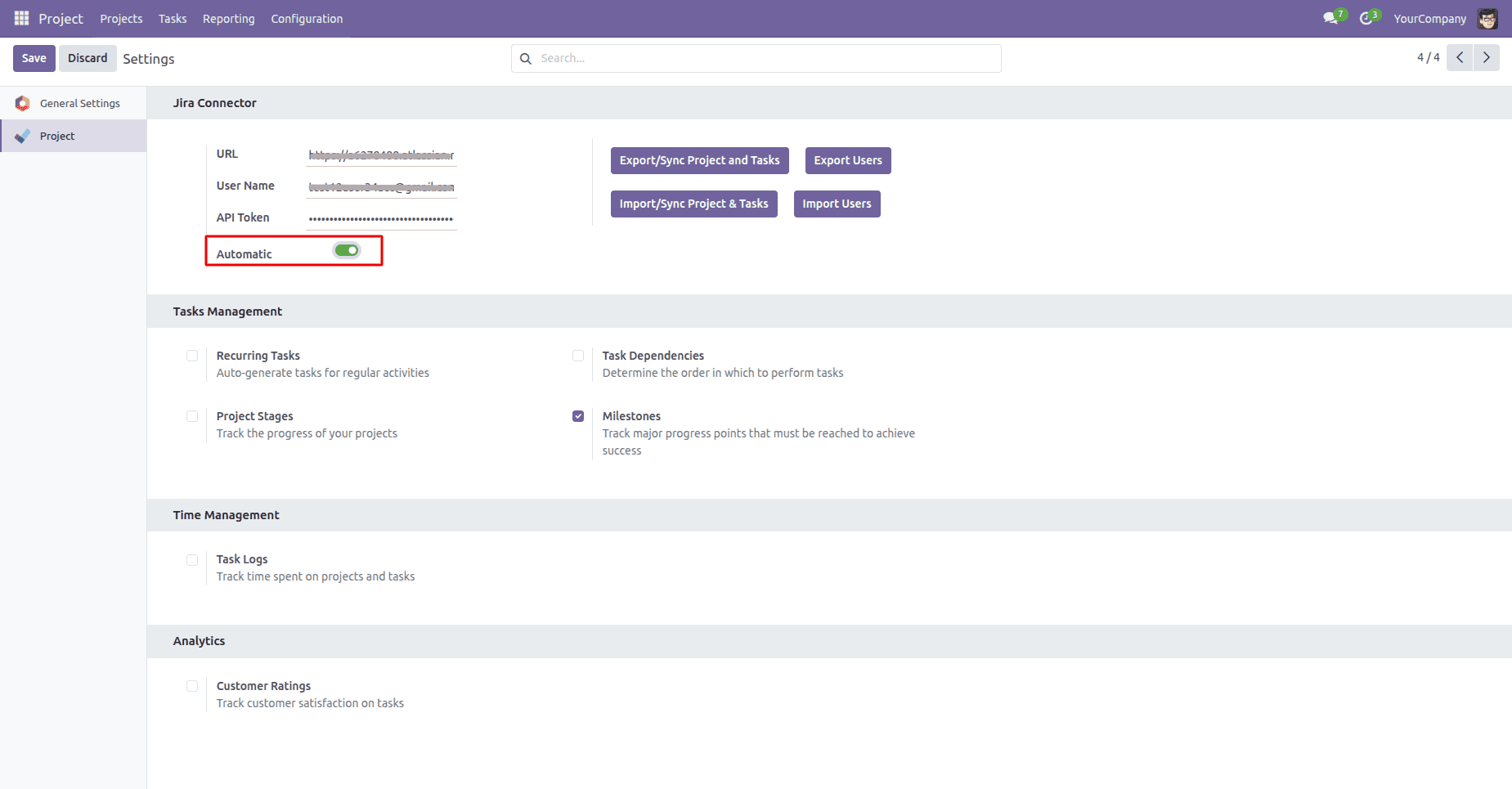Select Project tab in sidebar
The height and width of the screenshot is (789, 1512).
click(74, 136)
